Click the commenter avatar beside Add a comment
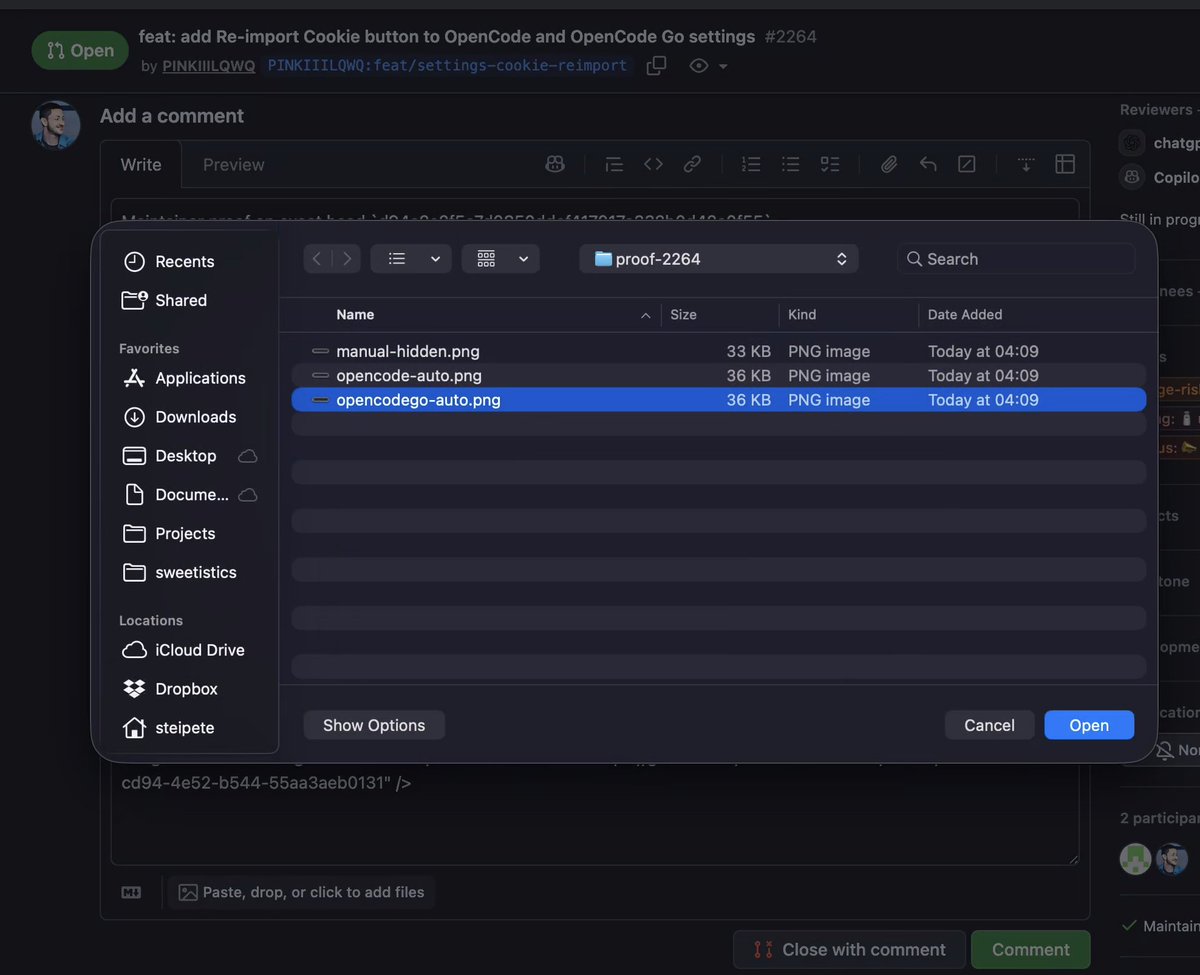1200x975 pixels. tap(55, 125)
